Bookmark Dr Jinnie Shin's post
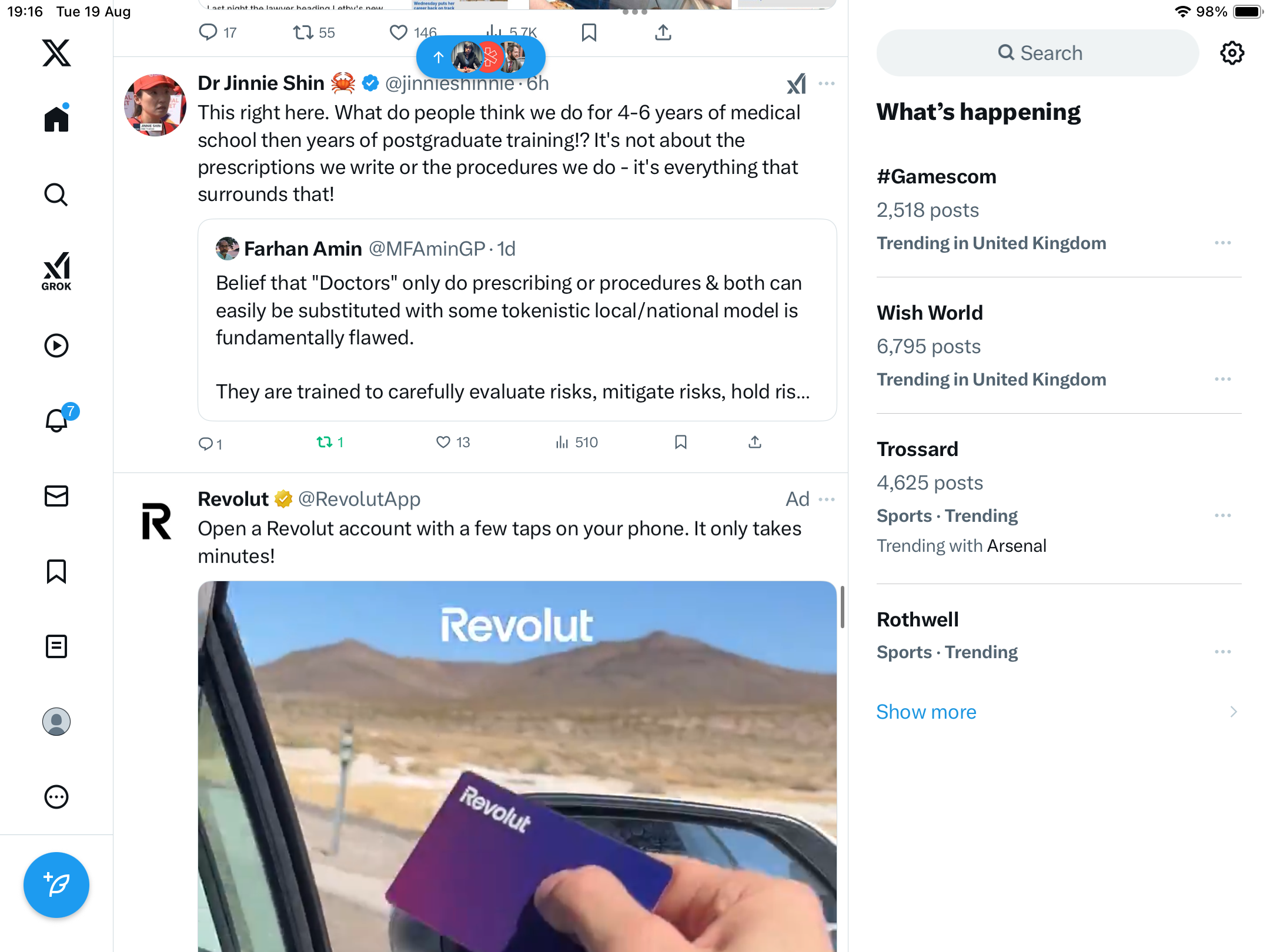The image size is (1270, 952). tap(681, 443)
